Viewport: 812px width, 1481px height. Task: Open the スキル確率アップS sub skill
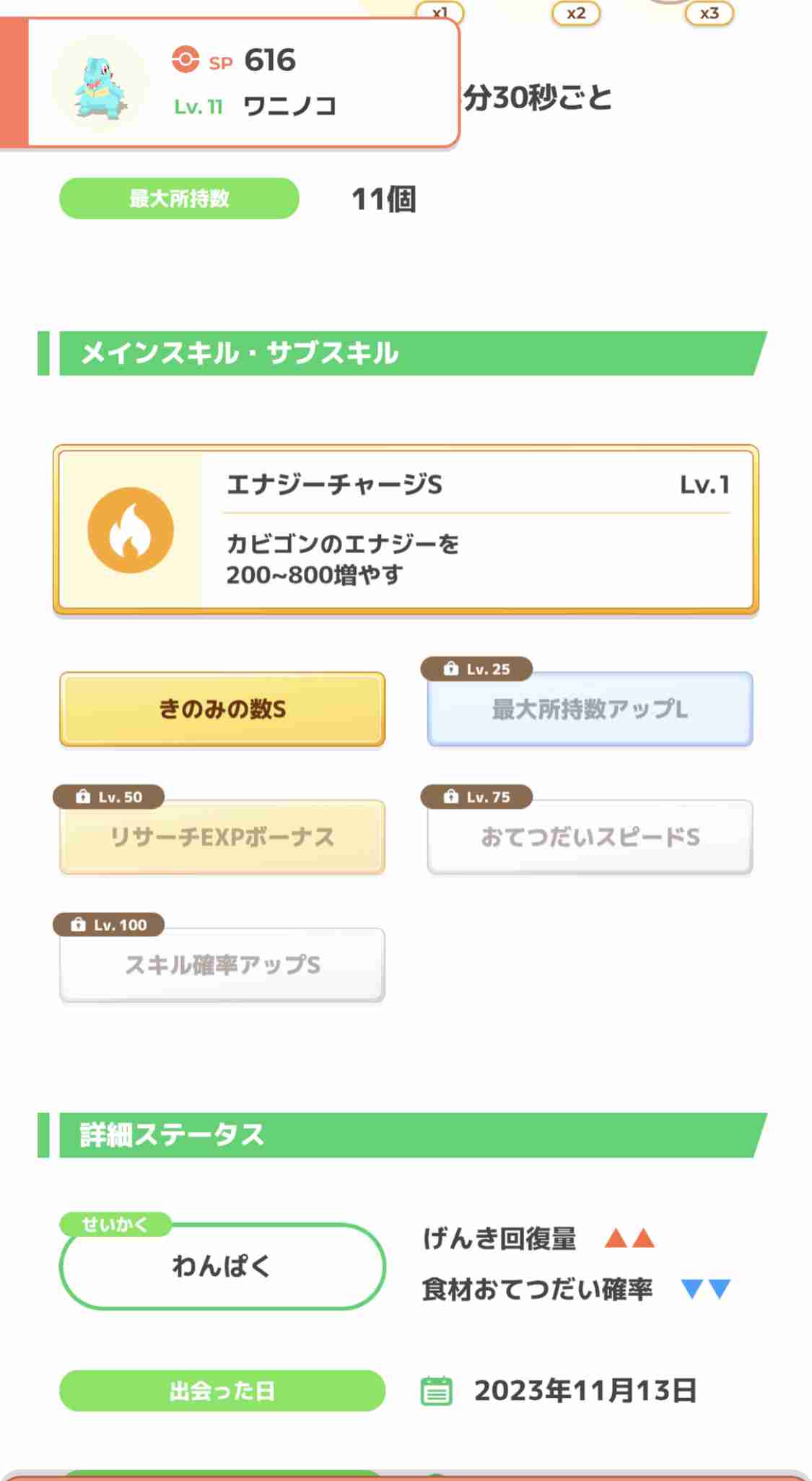(x=222, y=965)
